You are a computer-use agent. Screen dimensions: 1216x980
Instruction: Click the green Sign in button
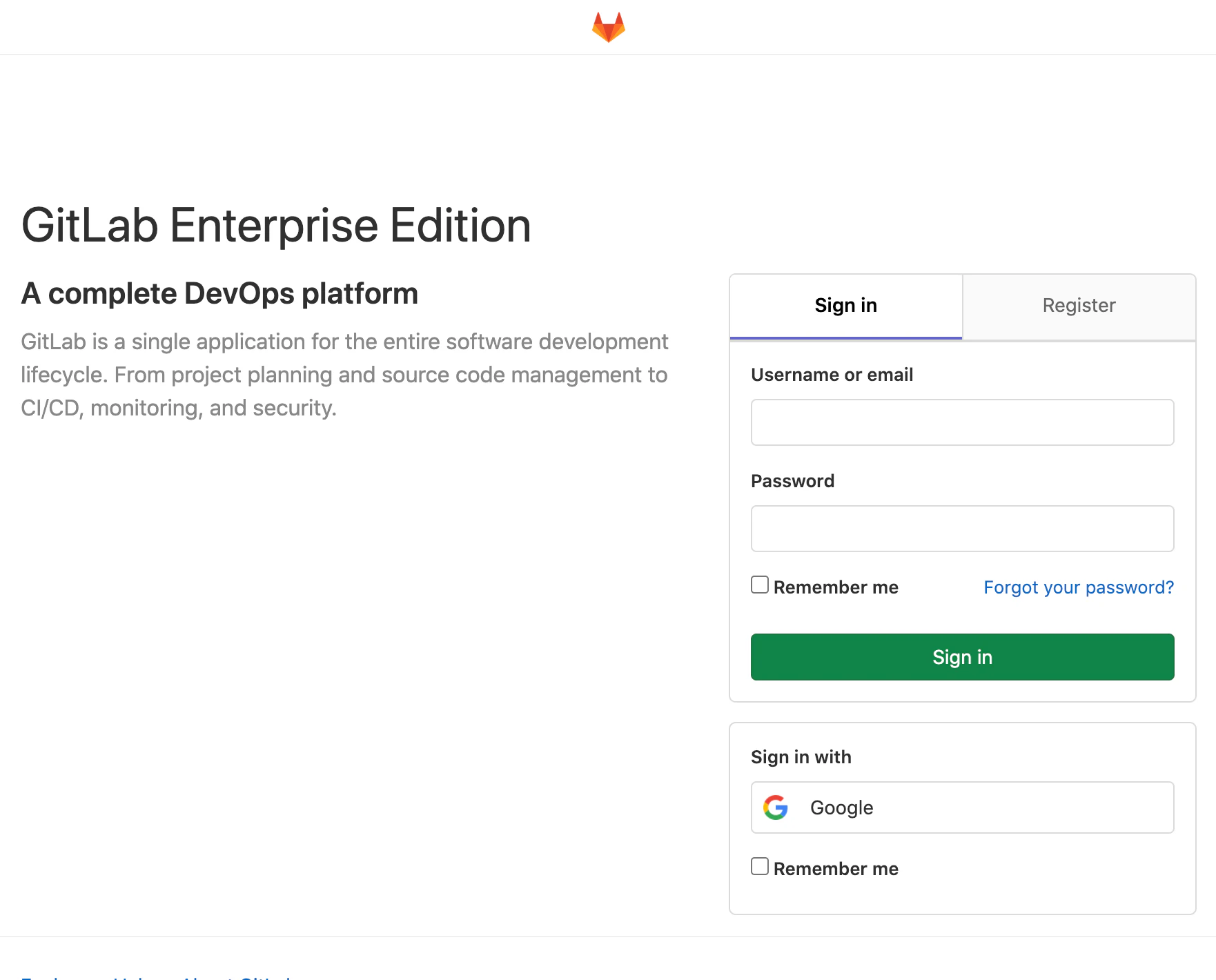[963, 657]
